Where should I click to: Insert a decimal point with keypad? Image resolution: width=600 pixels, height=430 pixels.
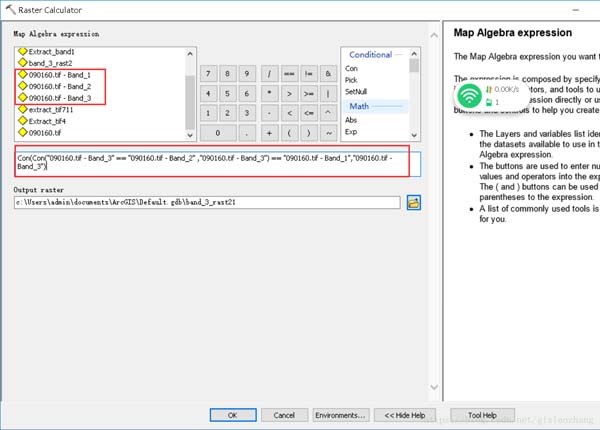coord(247,133)
